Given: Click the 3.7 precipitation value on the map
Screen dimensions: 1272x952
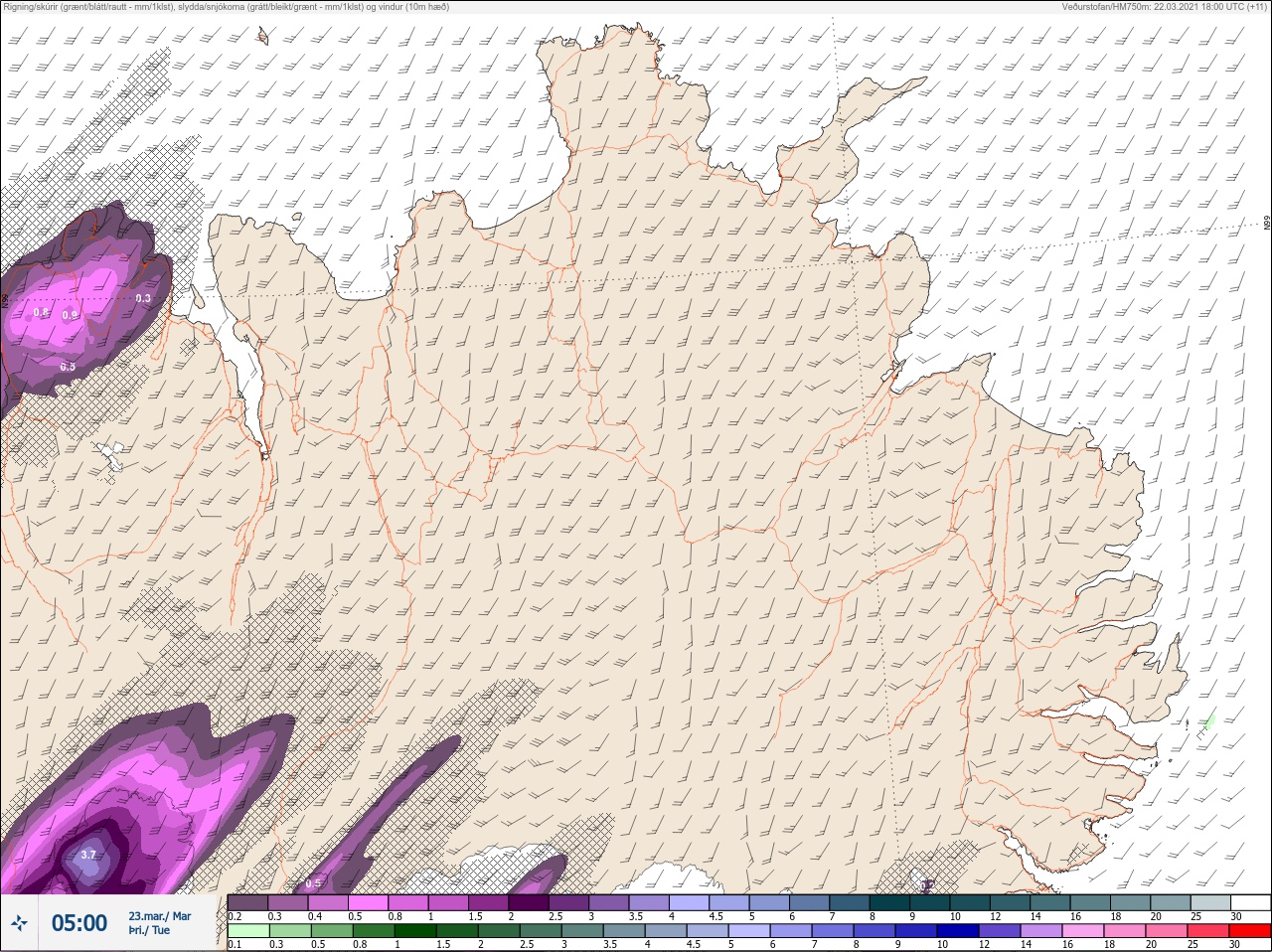Looking at the screenshot, I should point(88,855).
